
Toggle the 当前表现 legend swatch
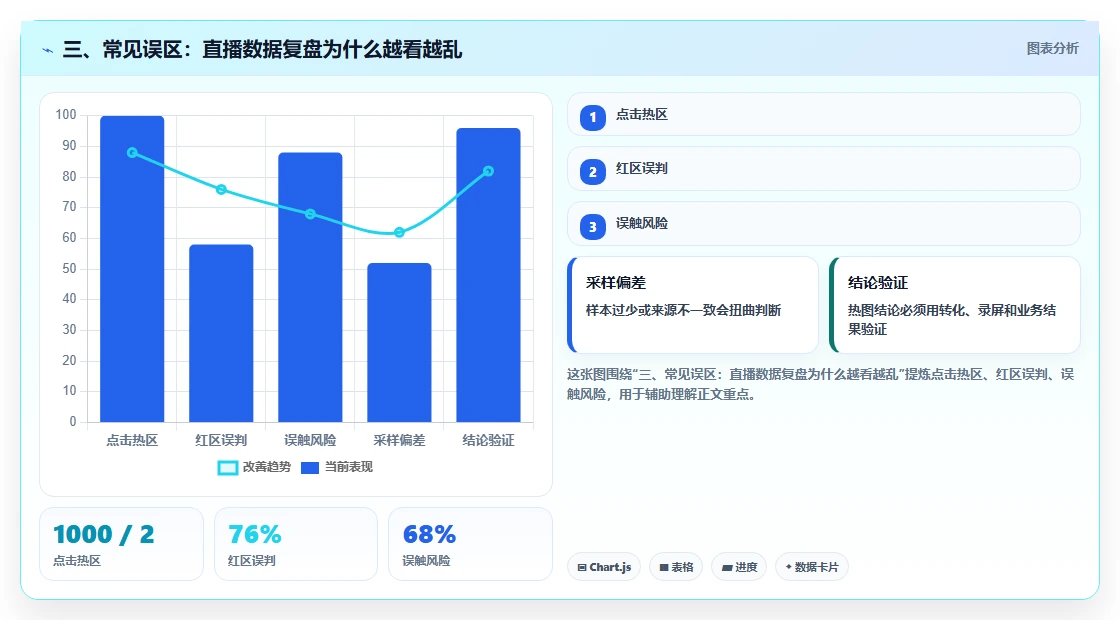pos(309,468)
